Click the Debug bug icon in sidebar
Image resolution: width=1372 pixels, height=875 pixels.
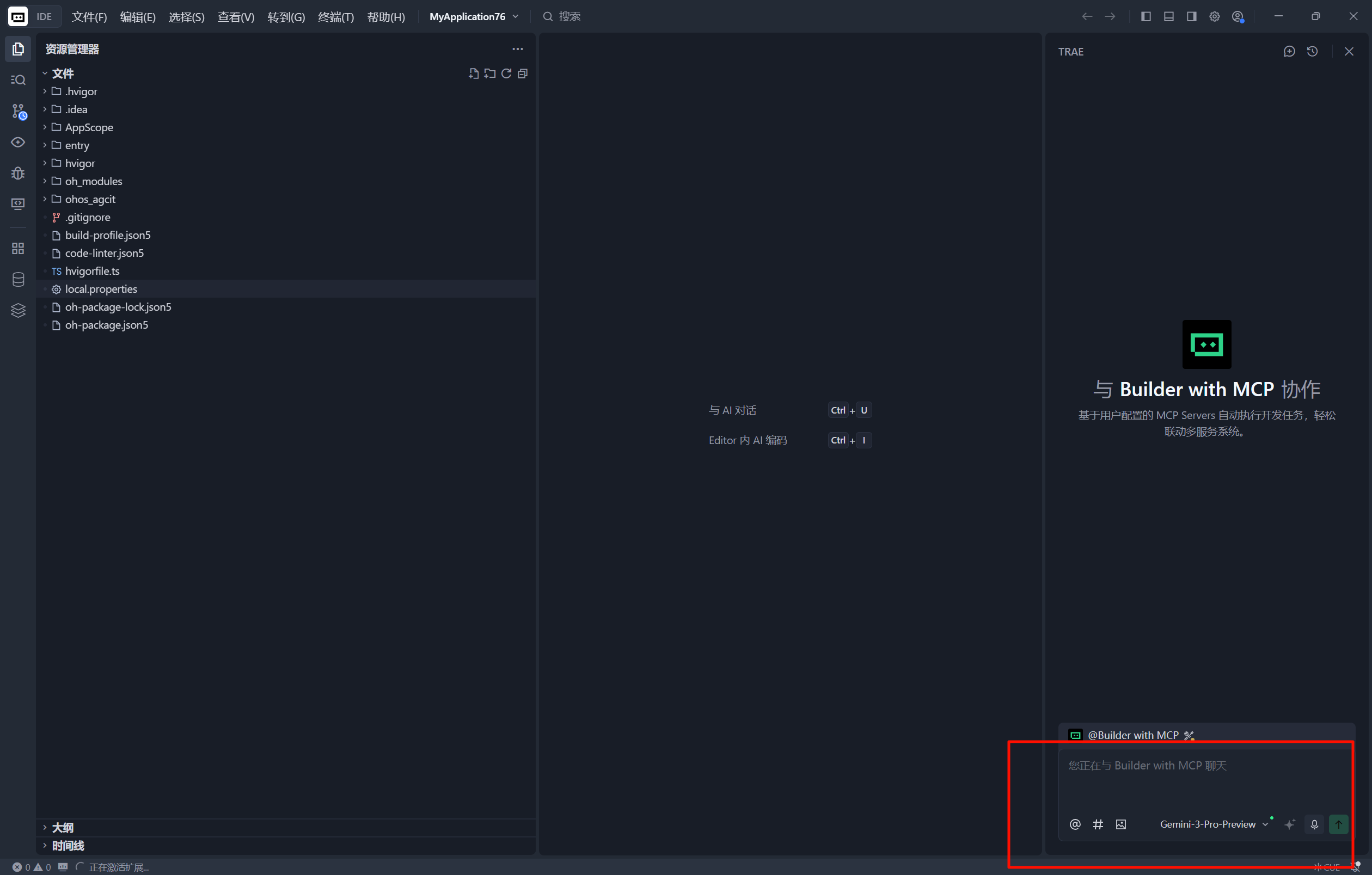pyautogui.click(x=17, y=173)
